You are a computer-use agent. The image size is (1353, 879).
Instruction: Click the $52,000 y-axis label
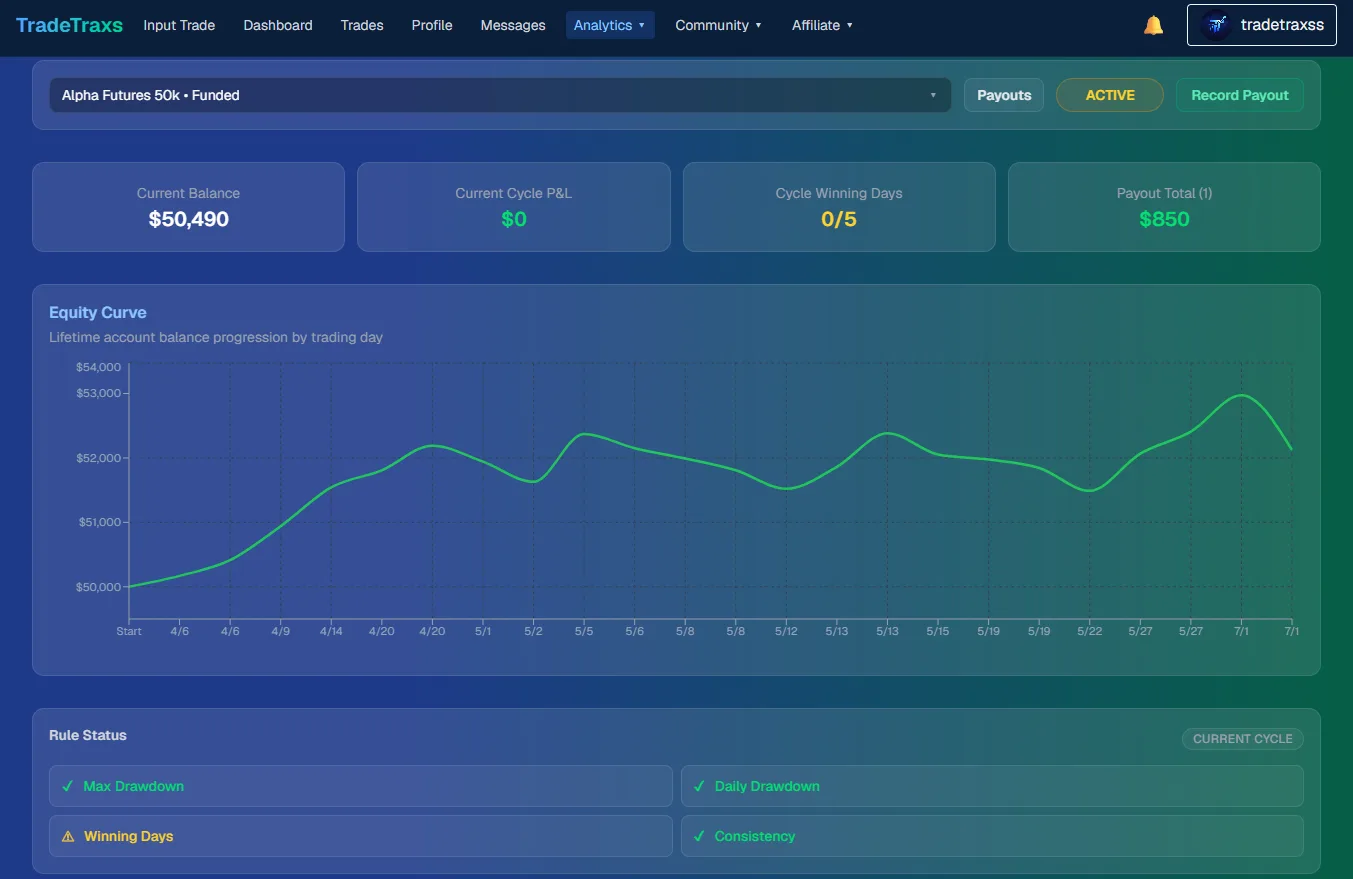[x=98, y=458]
